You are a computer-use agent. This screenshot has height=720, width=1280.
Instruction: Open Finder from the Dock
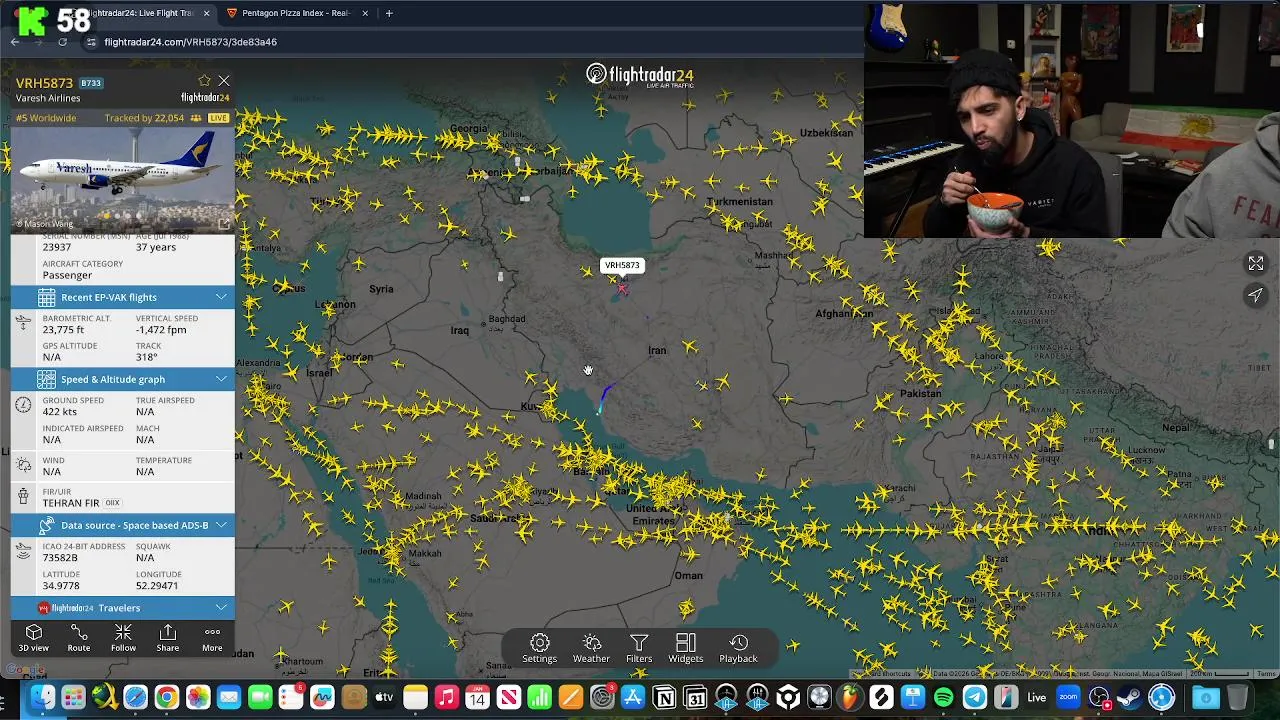42,697
